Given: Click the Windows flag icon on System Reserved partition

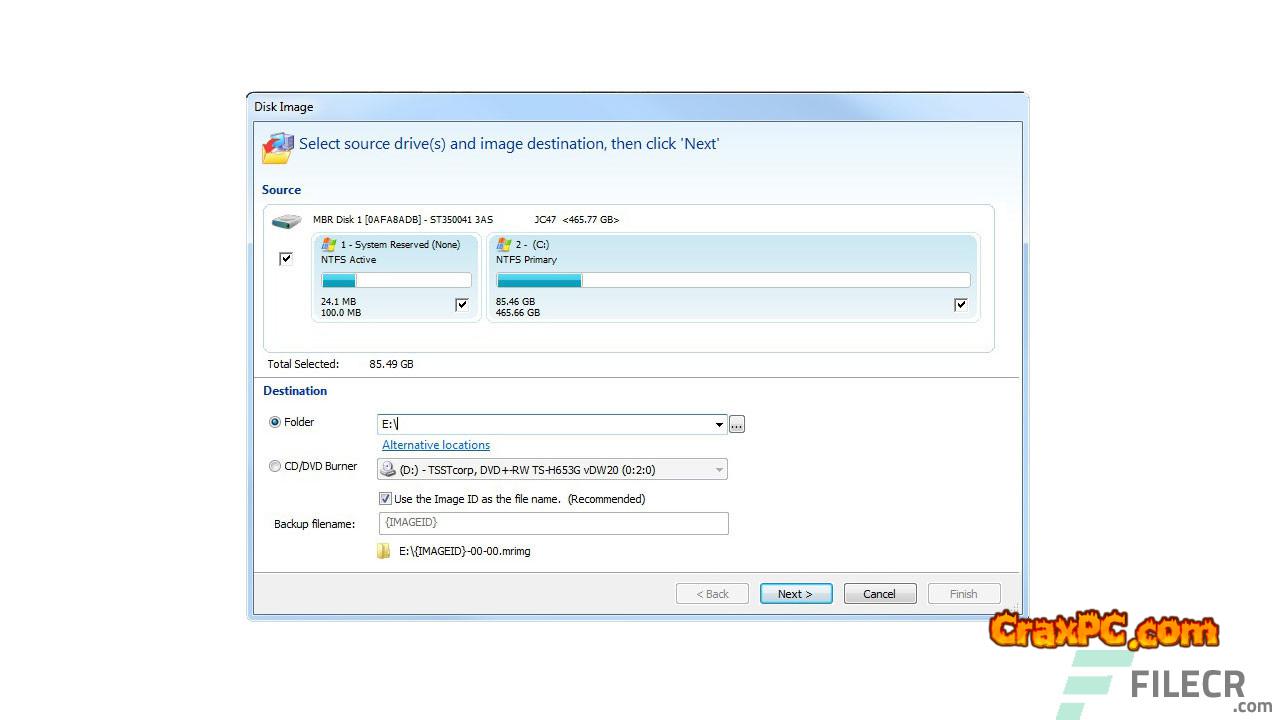Looking at the screenshot, I should pos(329,244).
